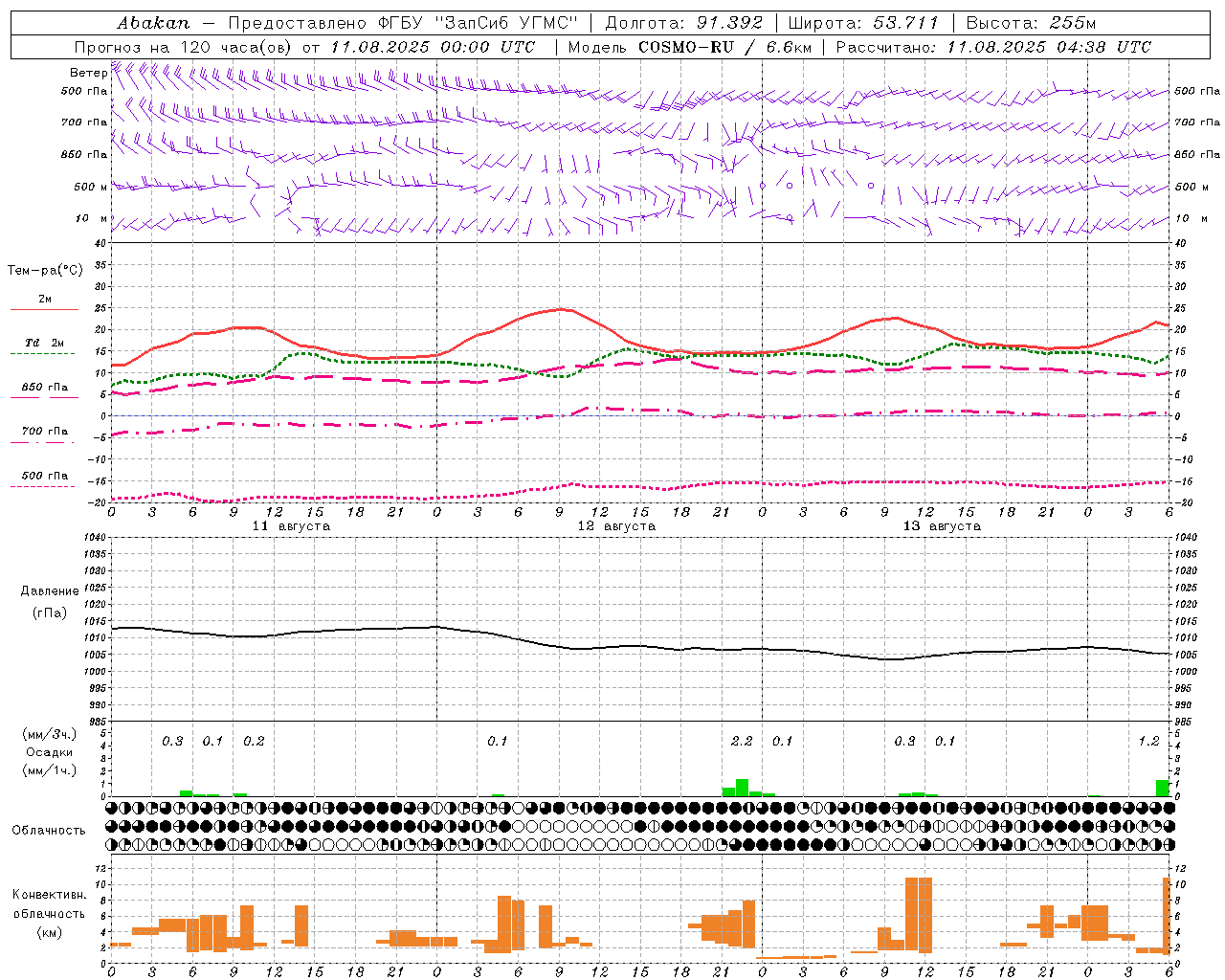Viewport: 1225px width, 980px height.
Task: Select the Модель COSMO-RU / 6.6км label
Action: coord(690,47)
